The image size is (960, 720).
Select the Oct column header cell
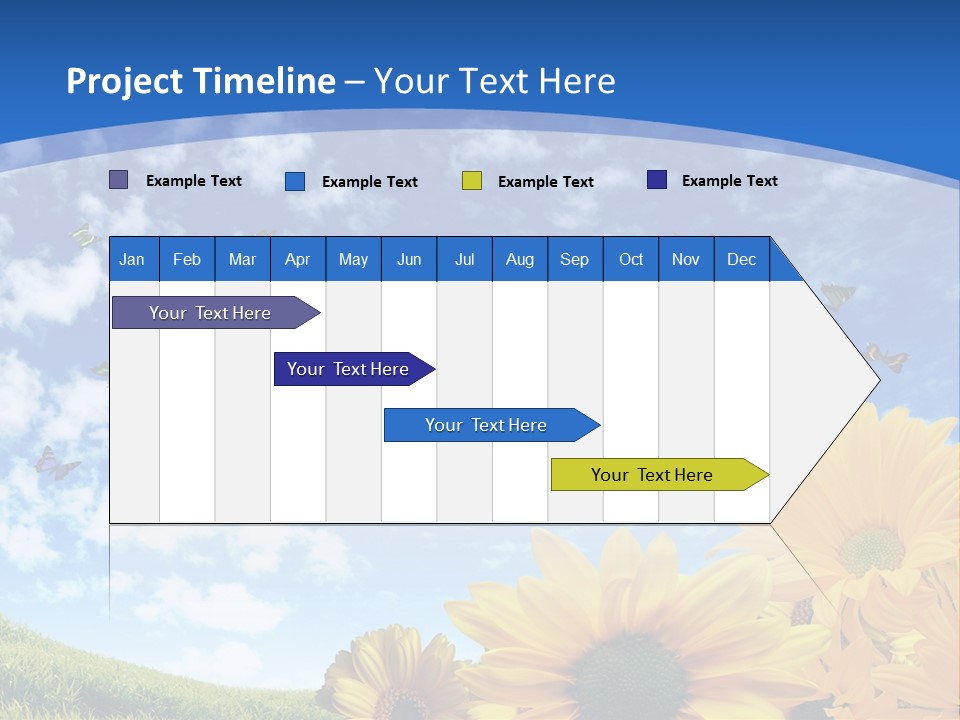point(630,259)
